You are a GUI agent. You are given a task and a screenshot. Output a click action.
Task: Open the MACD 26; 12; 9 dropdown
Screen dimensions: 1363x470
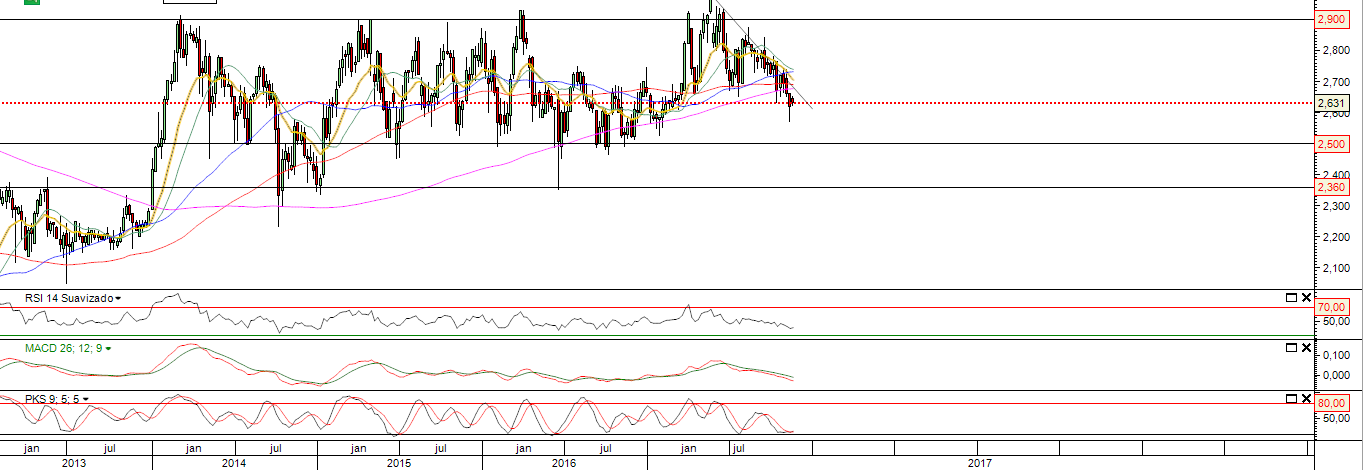[108, 348]
